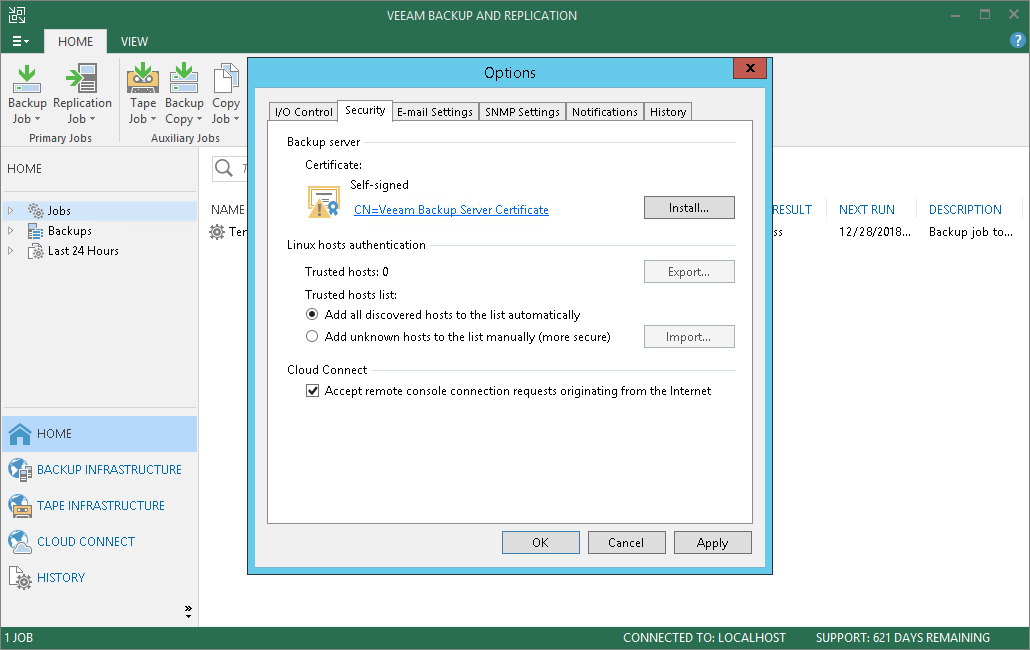Switch to the SNMP Settings tab
The image size is (1030, 650).
coord(522,112)
